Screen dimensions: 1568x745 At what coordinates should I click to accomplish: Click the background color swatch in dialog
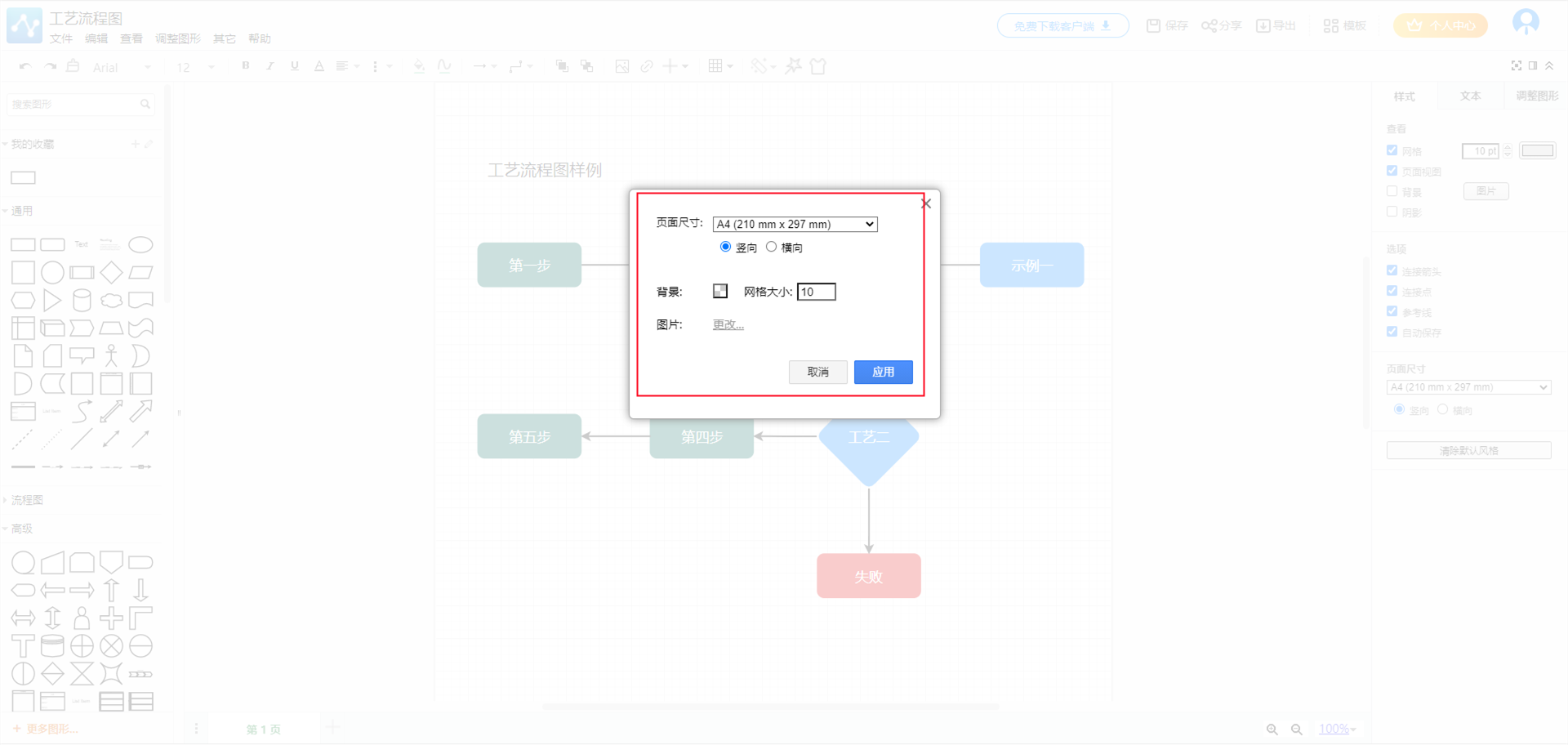pyautogui.click(x=720, y=291)
